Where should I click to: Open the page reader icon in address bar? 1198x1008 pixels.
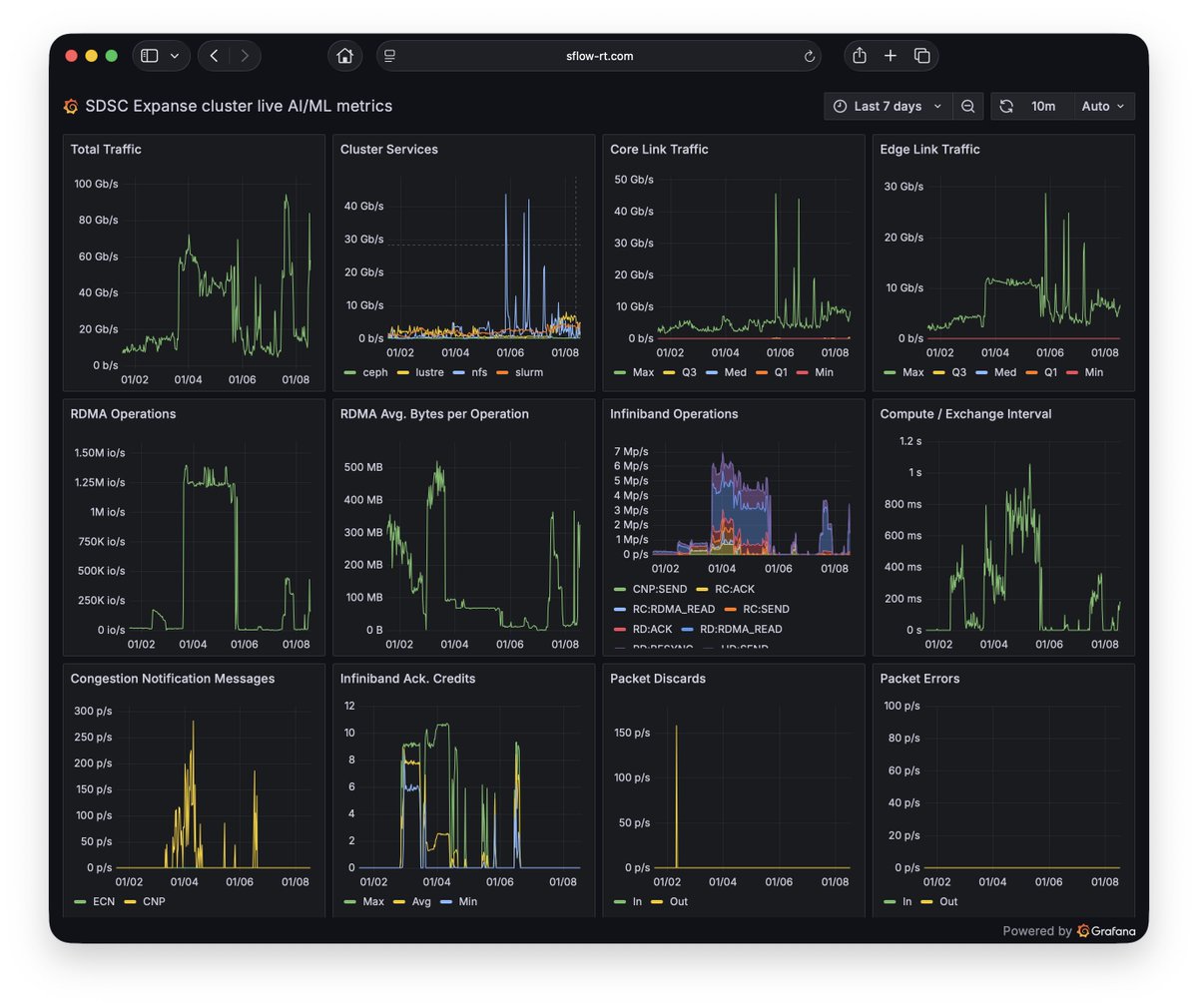(x=390, y=56)
